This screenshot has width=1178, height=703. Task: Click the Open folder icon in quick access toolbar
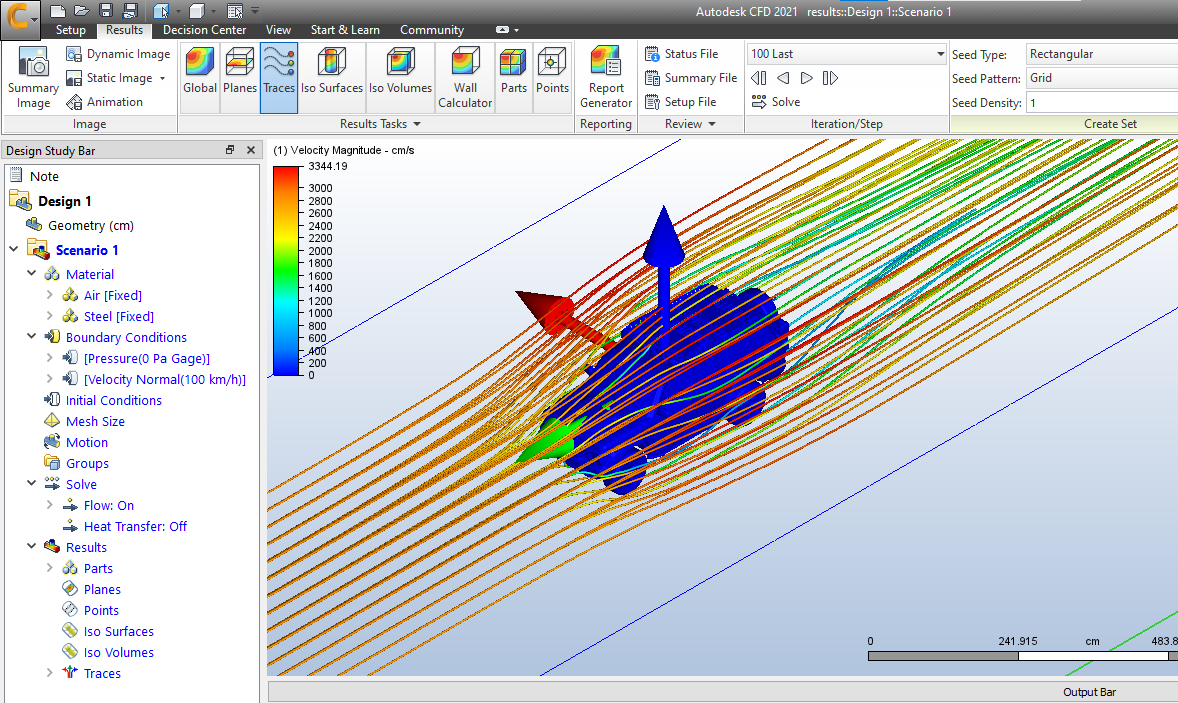point(82,11)
